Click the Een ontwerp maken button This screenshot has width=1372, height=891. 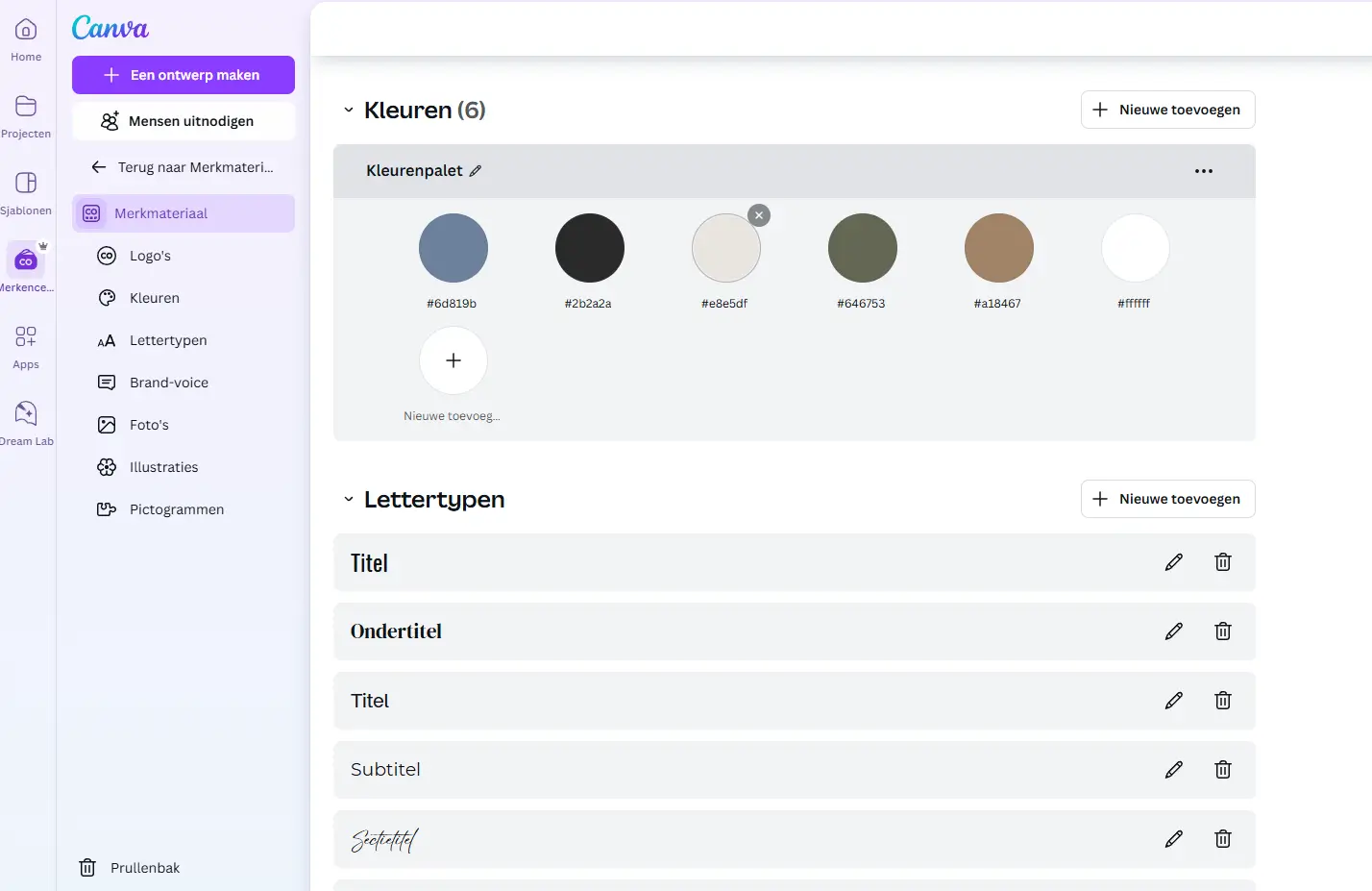coord(183,75)
